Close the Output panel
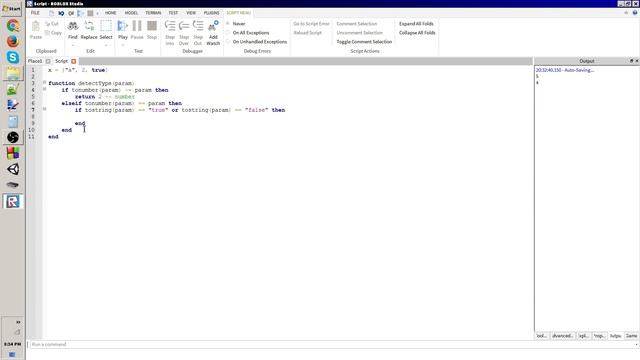Screen dimensions: 640x360 point(637,61)
